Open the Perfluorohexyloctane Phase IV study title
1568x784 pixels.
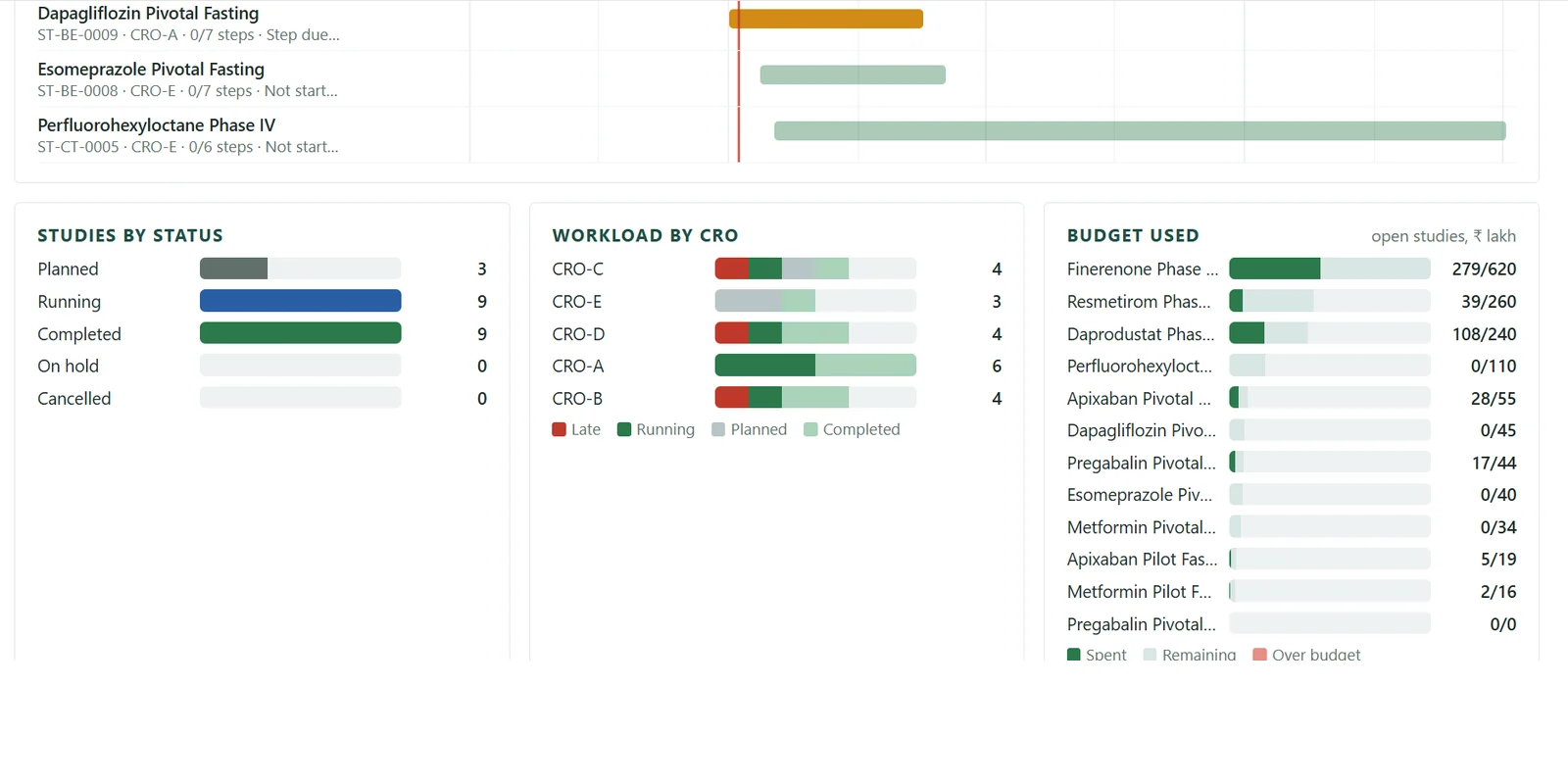pyautogui.click(x=157, y=125)
